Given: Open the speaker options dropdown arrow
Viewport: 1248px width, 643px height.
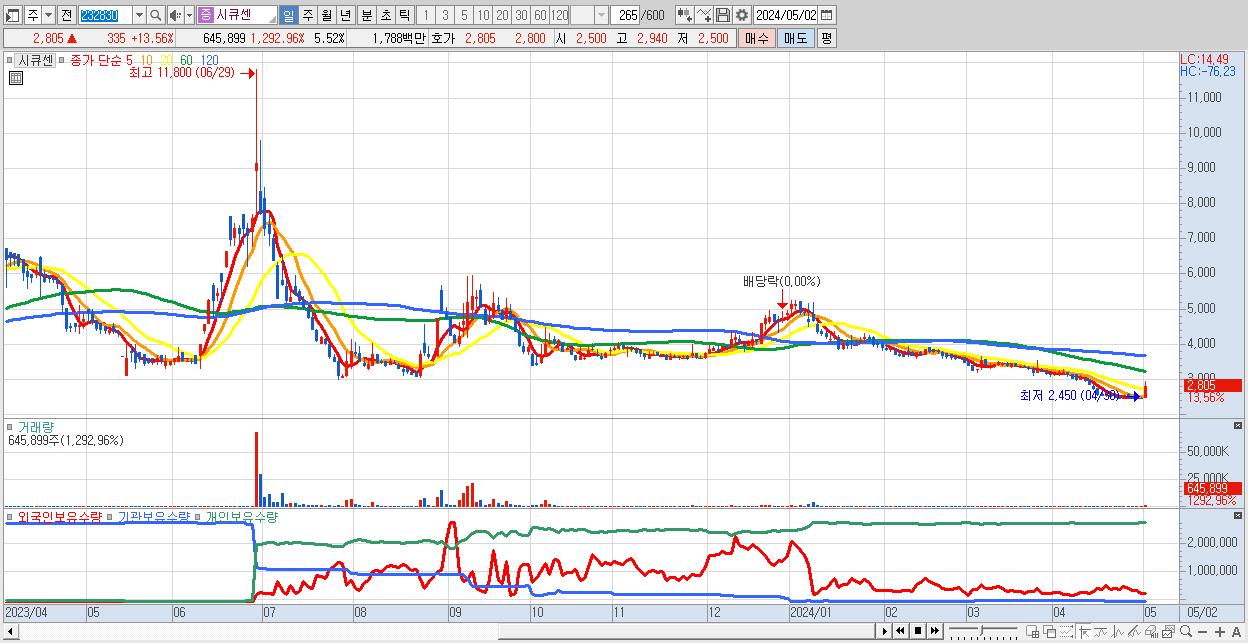Looking at the screenshot, I should (189, 15).
